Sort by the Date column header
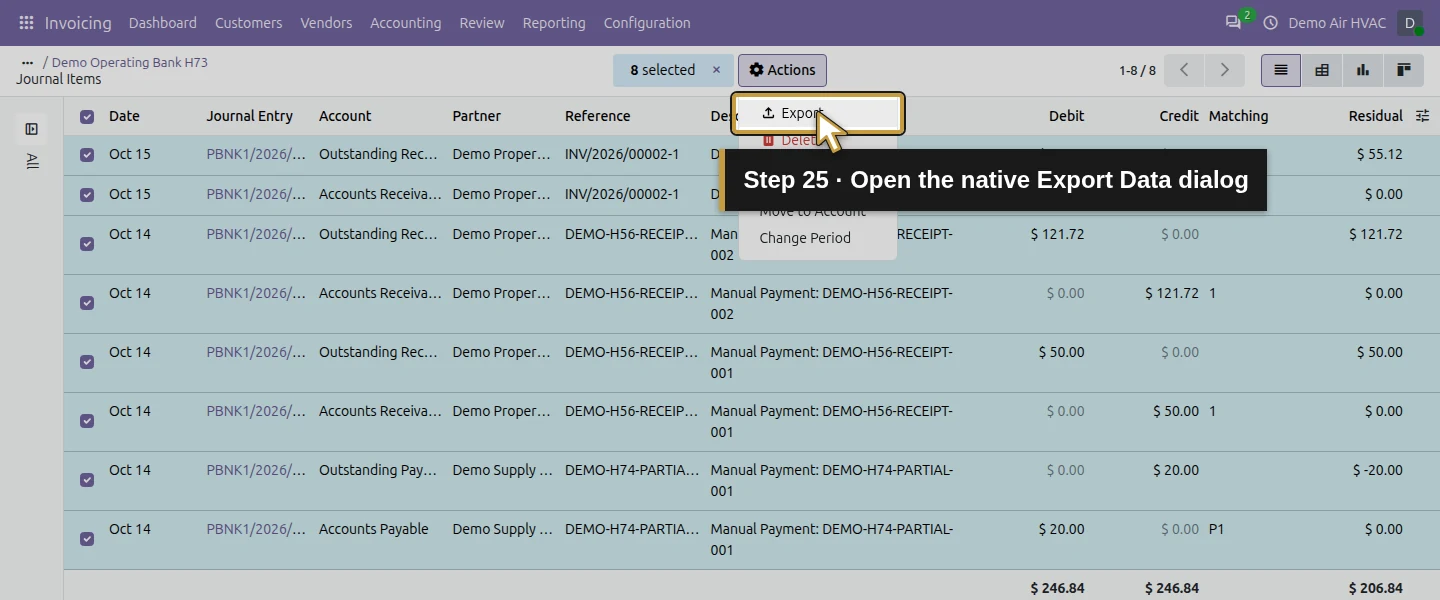 coord(124,116)
